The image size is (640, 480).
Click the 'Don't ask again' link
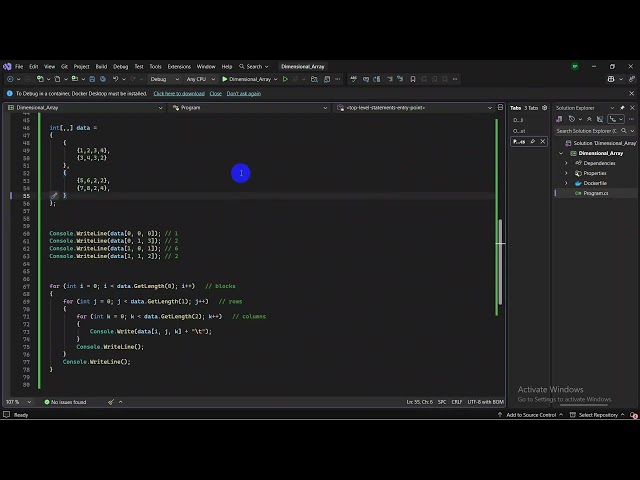(244, 93)
